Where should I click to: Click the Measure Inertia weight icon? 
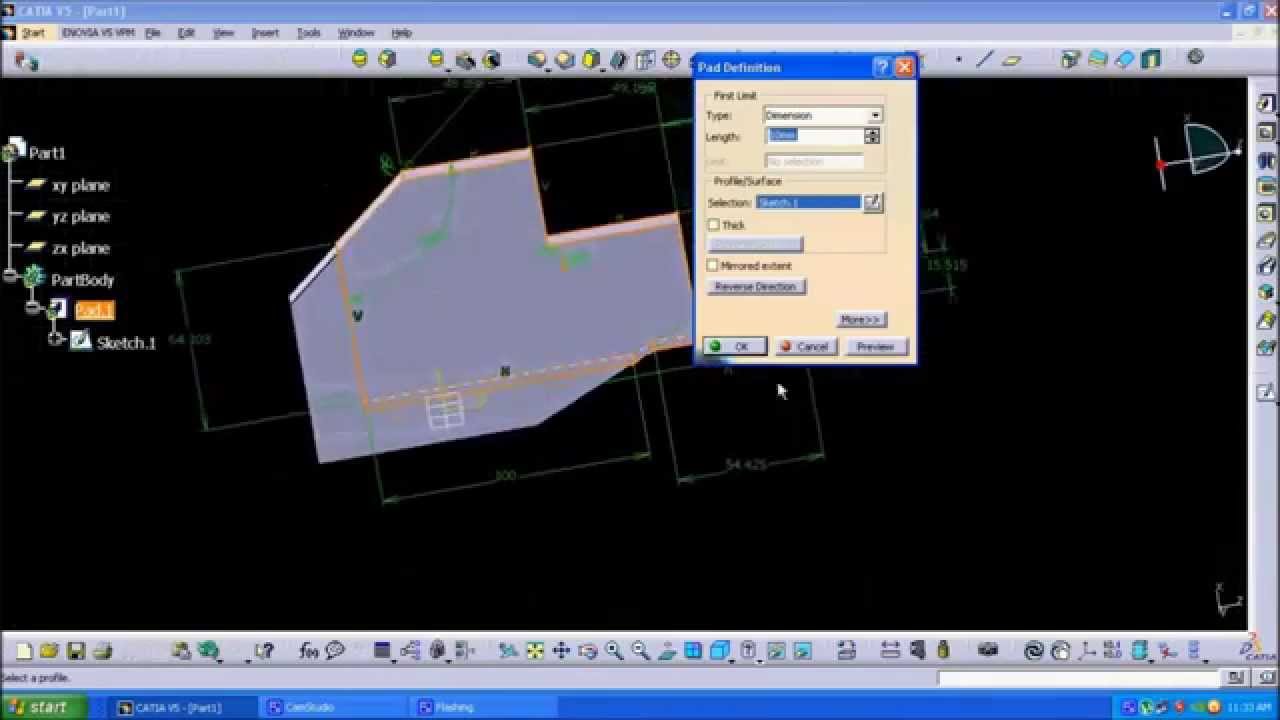coord(945,651)
